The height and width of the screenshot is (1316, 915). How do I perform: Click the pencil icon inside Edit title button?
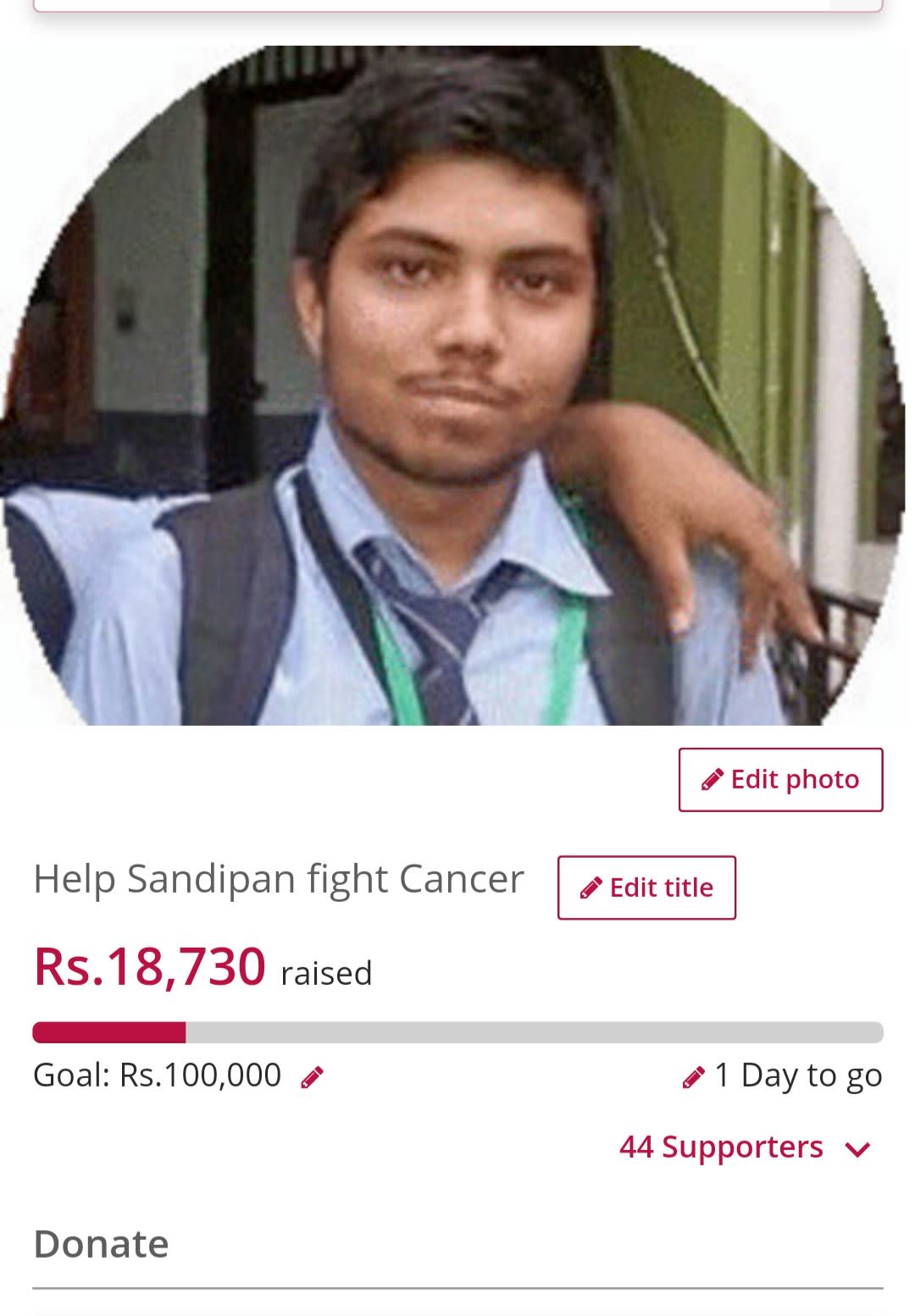[x=591, y=887]
